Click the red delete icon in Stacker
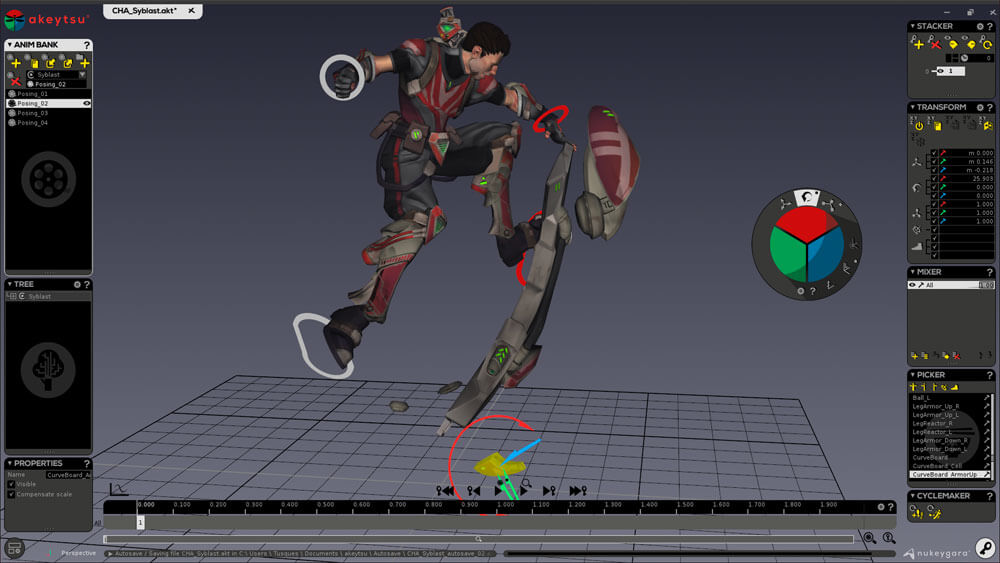 935,44
